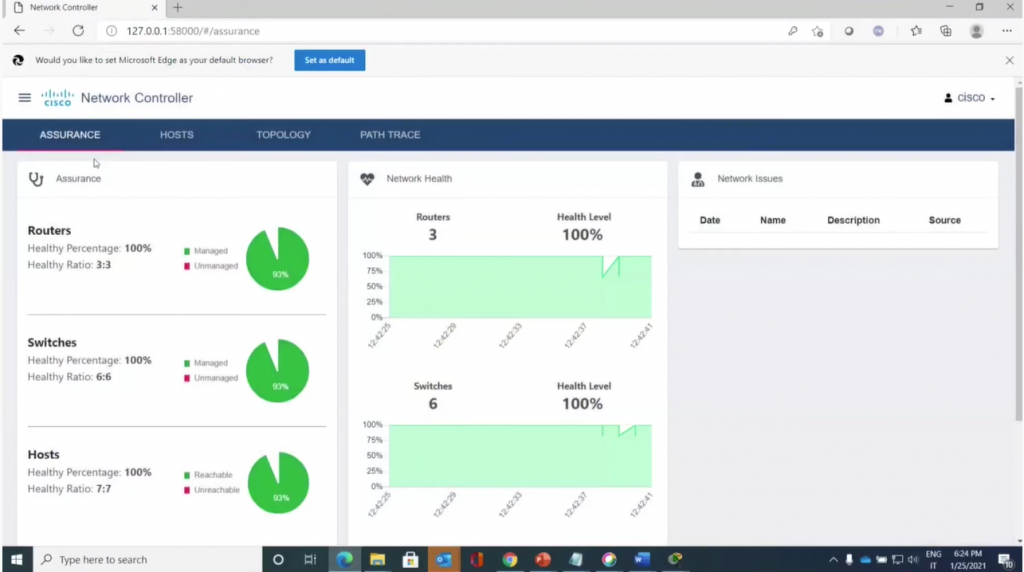Click the Routers pie chart
Image resolution: width=1024 pixels, height=572 pixels.
[278, 259]
